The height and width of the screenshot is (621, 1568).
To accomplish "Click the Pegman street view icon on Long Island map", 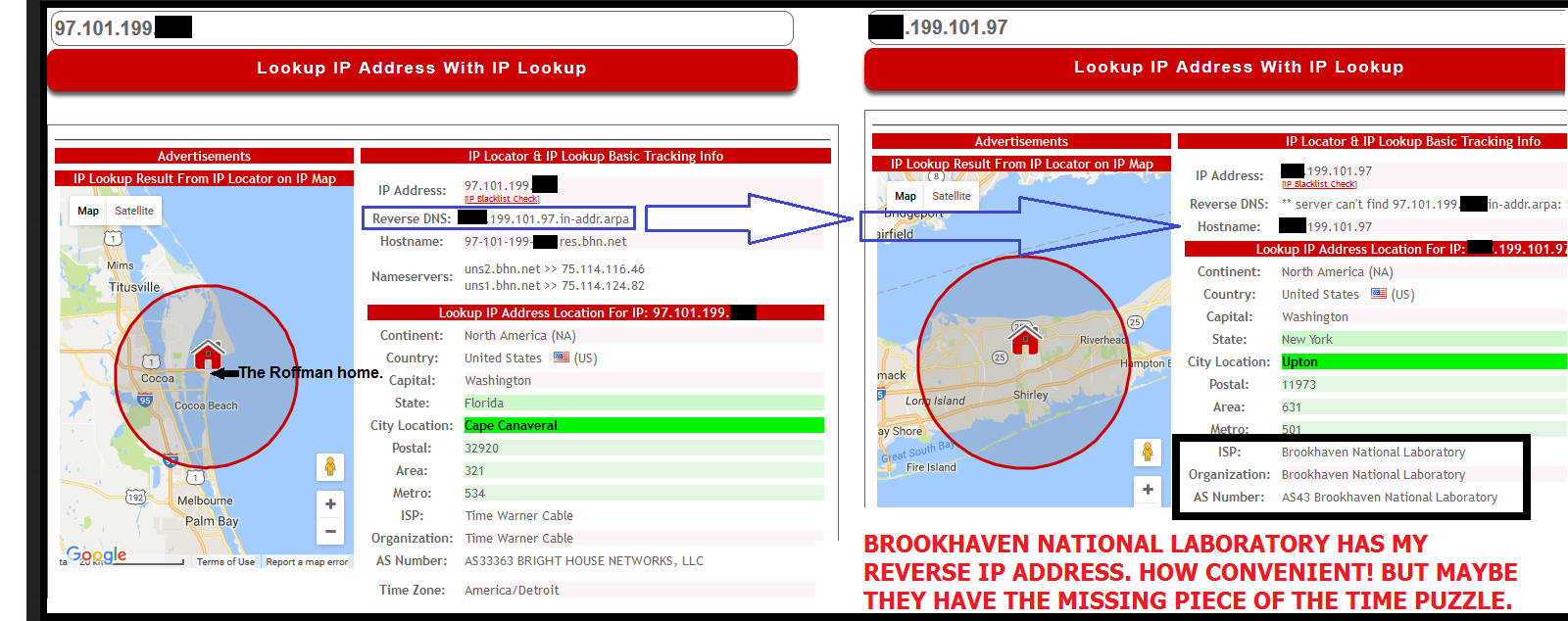I will [1147, 453].
